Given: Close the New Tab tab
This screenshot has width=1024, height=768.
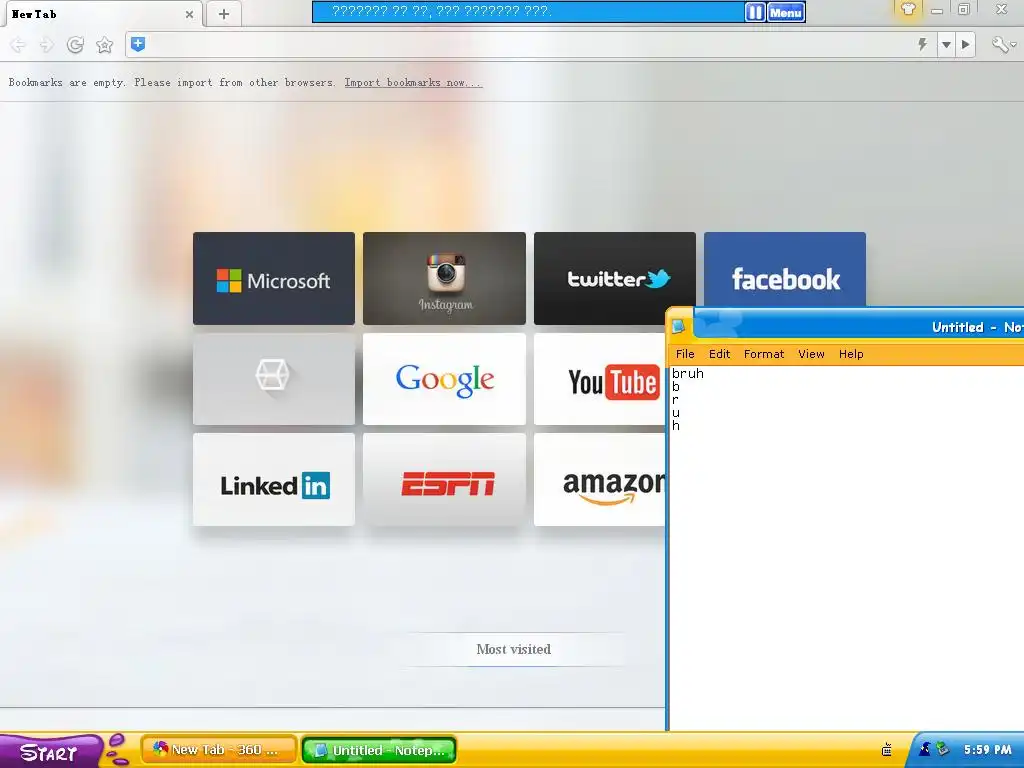Looking at the screenshot, I should pos(189,14).
